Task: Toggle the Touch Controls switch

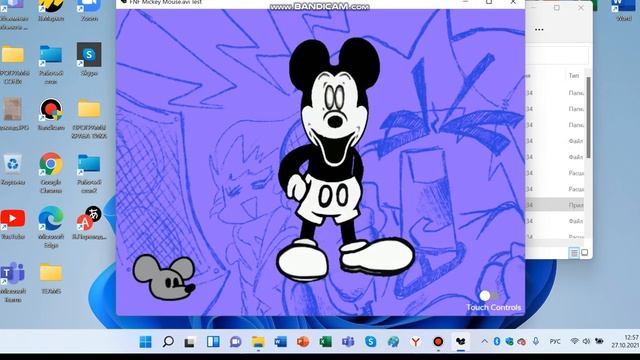Action: tap(489, 296)
